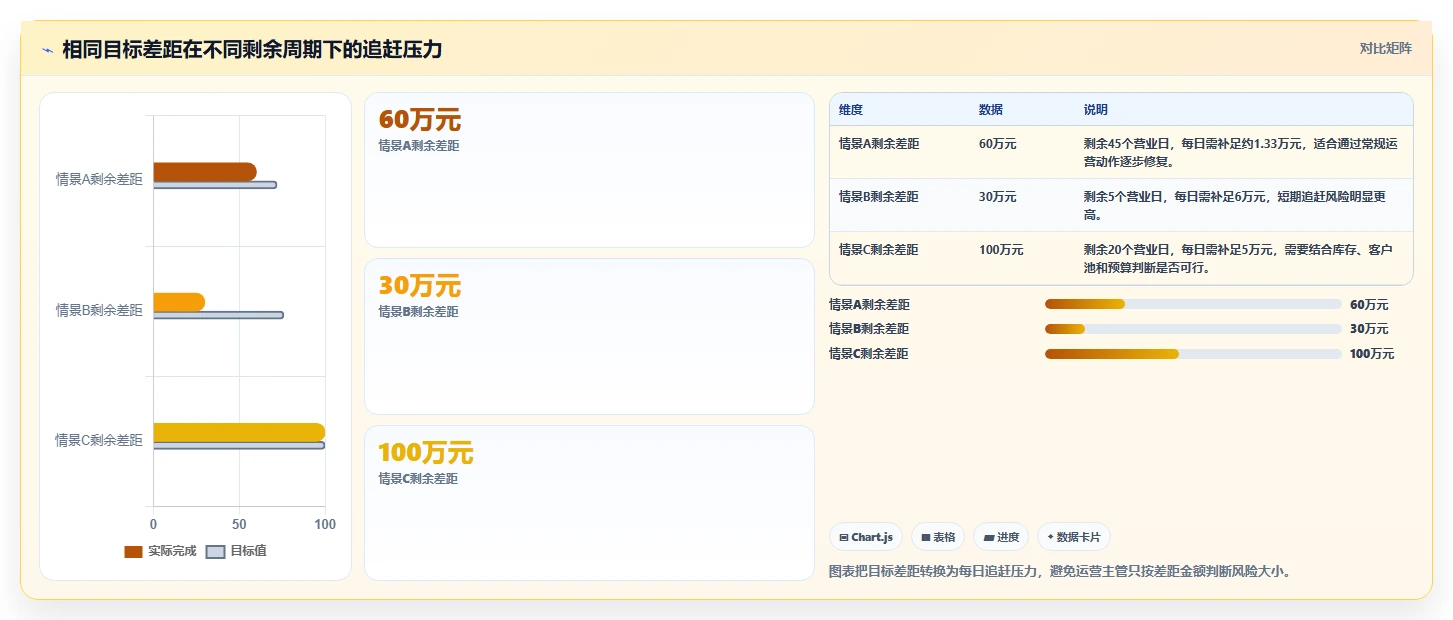Viewport: 1453px width, 620px height.
Task: Click the 情景B target value bar
Action: [218, 315]
